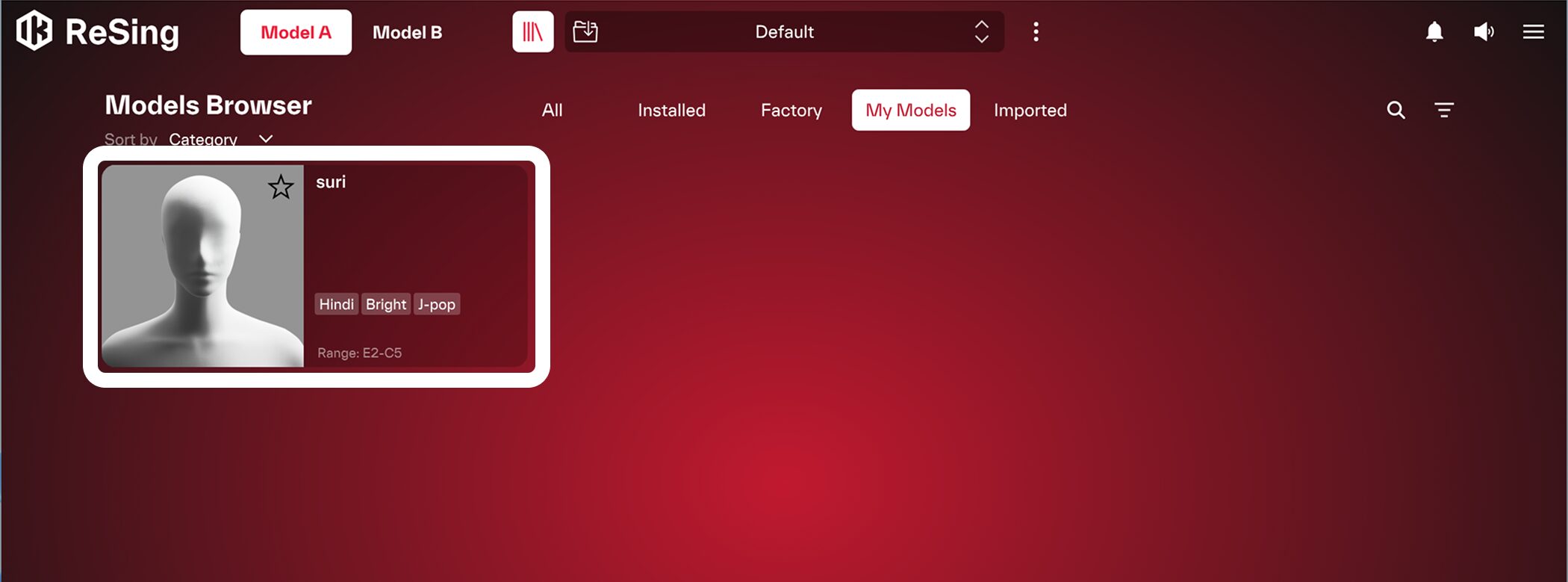Image resolution: width=1568 pixels, height=582 pixels.
Task: Select the suri model thumbnail
Action: coord(202,266)
